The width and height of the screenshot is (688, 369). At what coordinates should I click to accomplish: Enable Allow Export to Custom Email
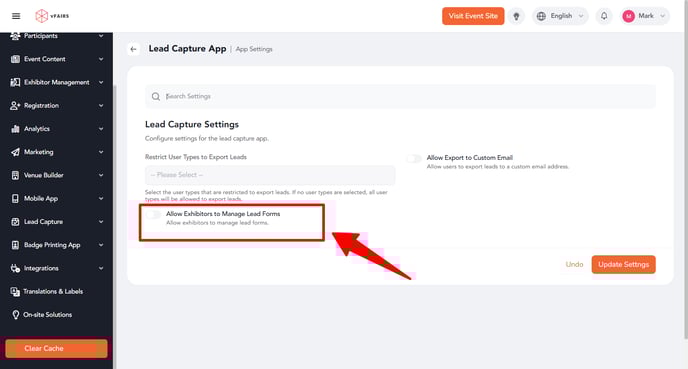pyautogui.click(x=414, y=158)
